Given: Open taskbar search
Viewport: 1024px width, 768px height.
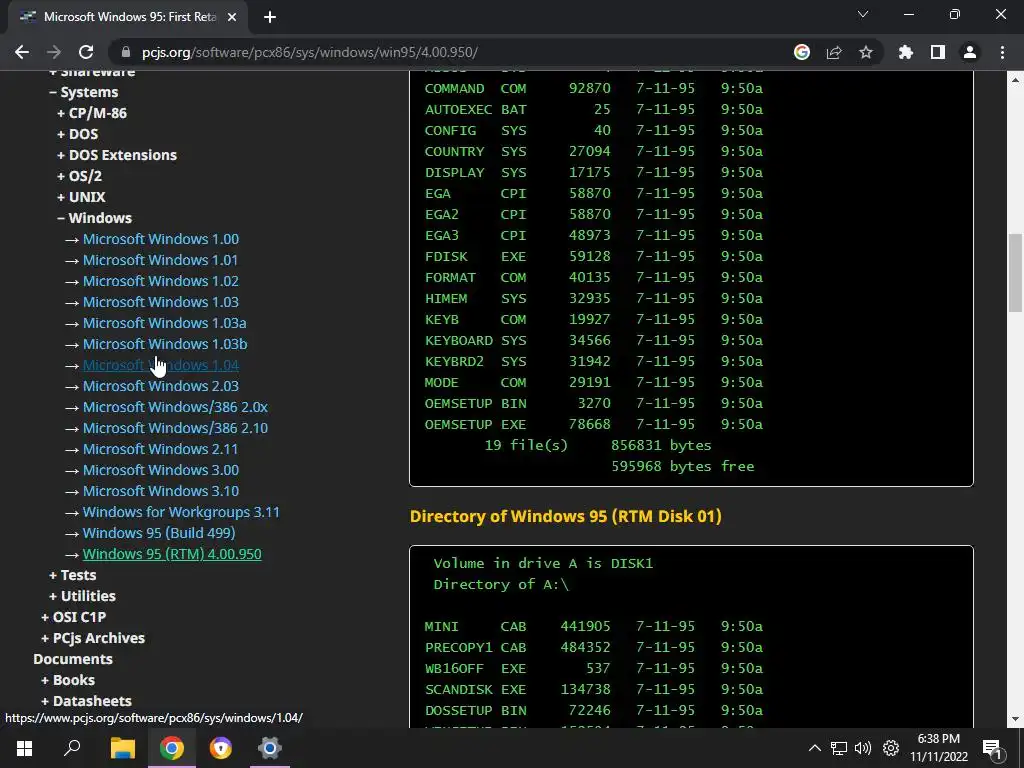Looking at the screenshot, I should 72,748.
